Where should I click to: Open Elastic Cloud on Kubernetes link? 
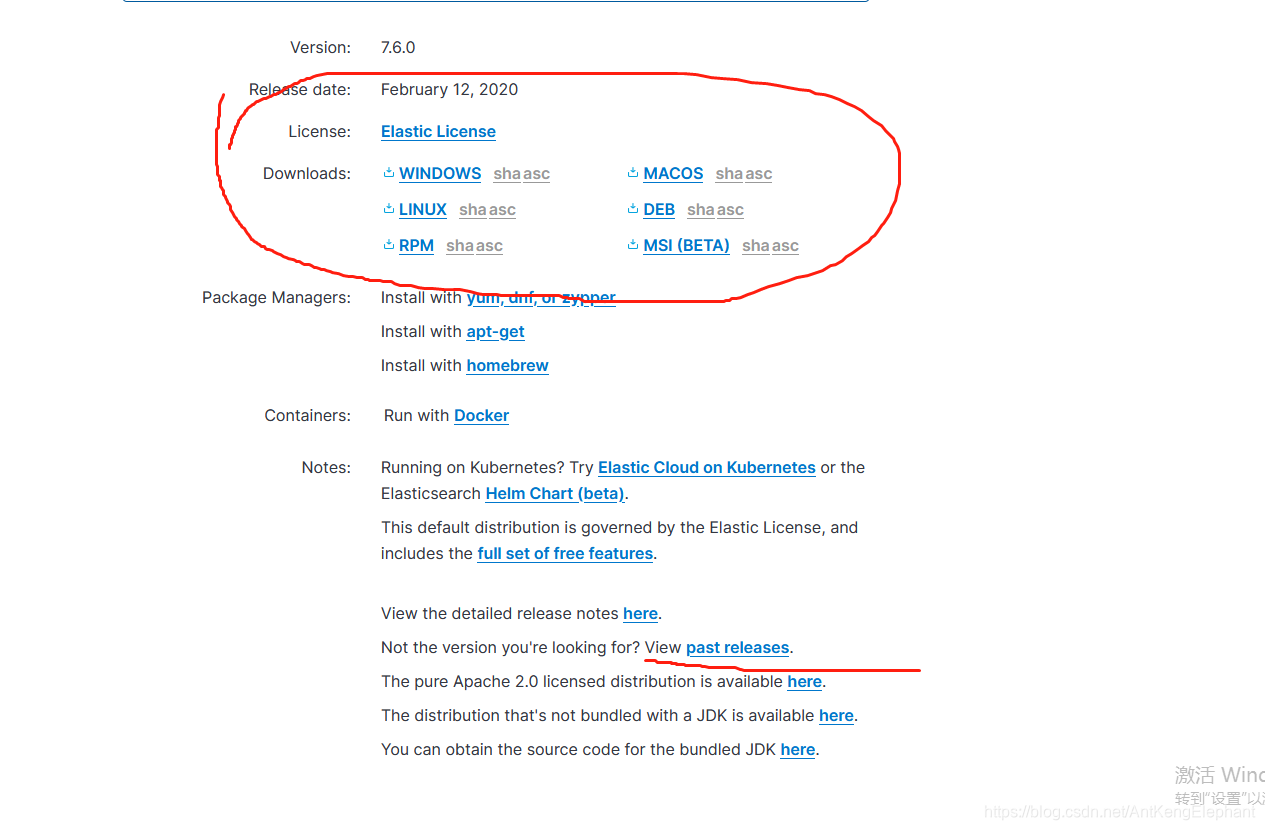(x=707, y=468)
